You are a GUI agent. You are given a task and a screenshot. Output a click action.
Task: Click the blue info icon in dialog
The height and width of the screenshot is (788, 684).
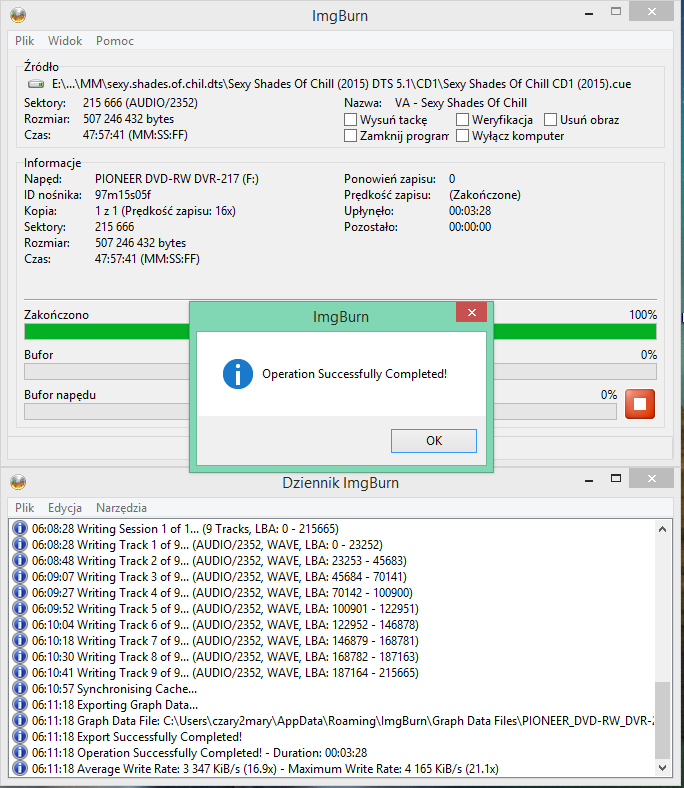pyautogui.click(x=238, y=374)
